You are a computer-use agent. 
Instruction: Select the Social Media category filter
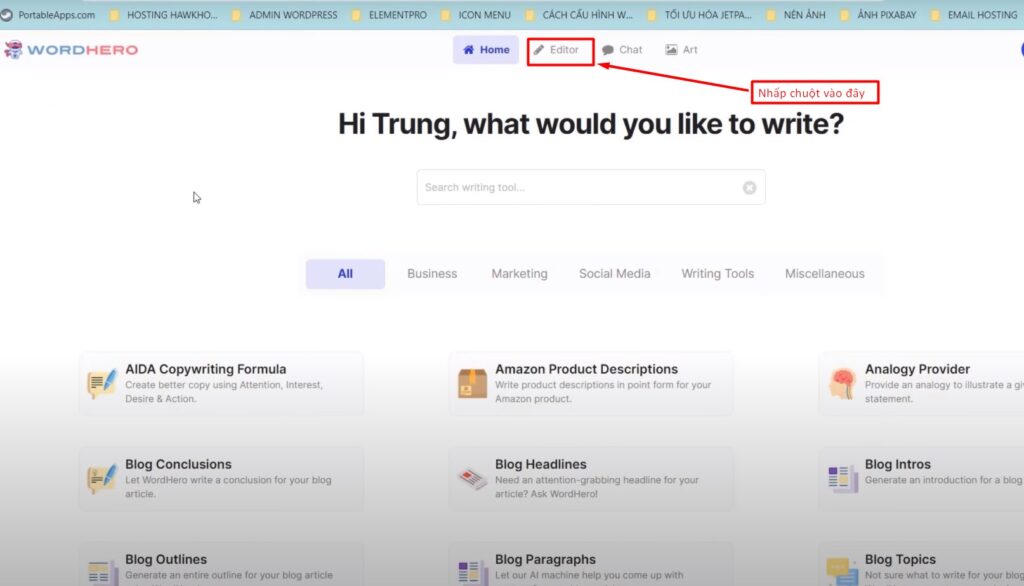tap(615, 274)
